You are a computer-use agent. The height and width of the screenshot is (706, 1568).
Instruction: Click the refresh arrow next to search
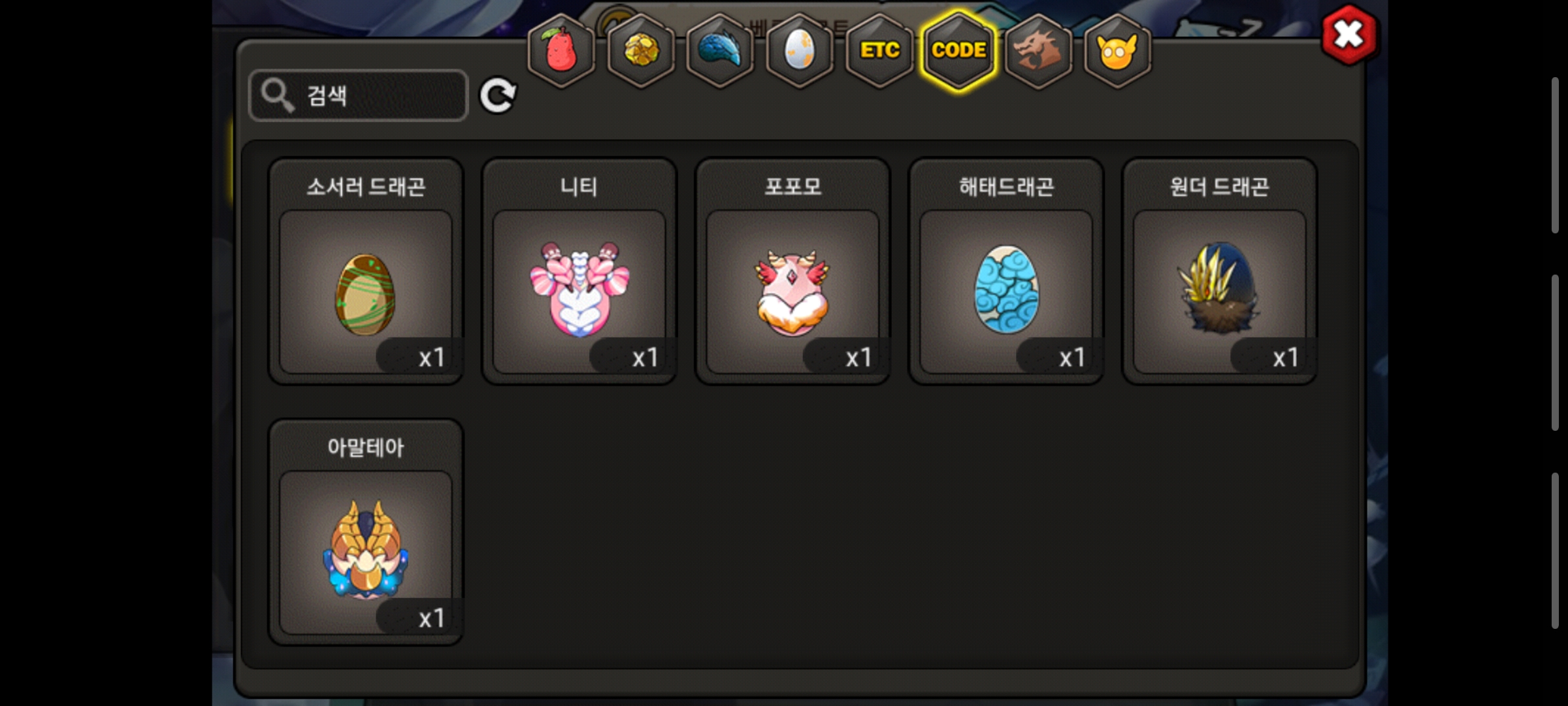pyautogui.click(x=498, y=96)
